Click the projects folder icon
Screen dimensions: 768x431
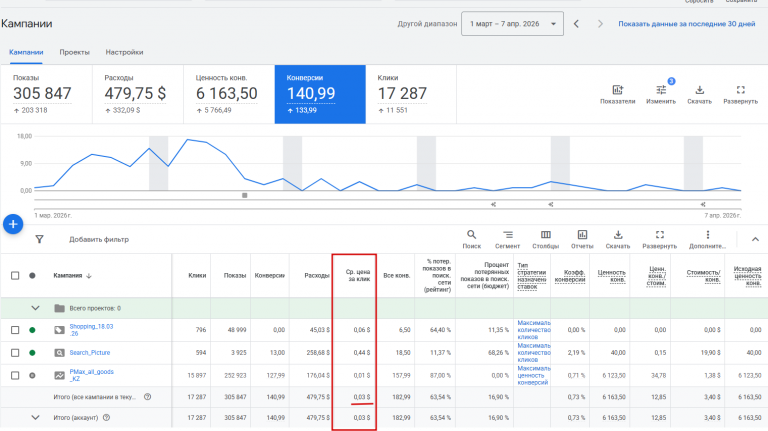tap(59, 308)
